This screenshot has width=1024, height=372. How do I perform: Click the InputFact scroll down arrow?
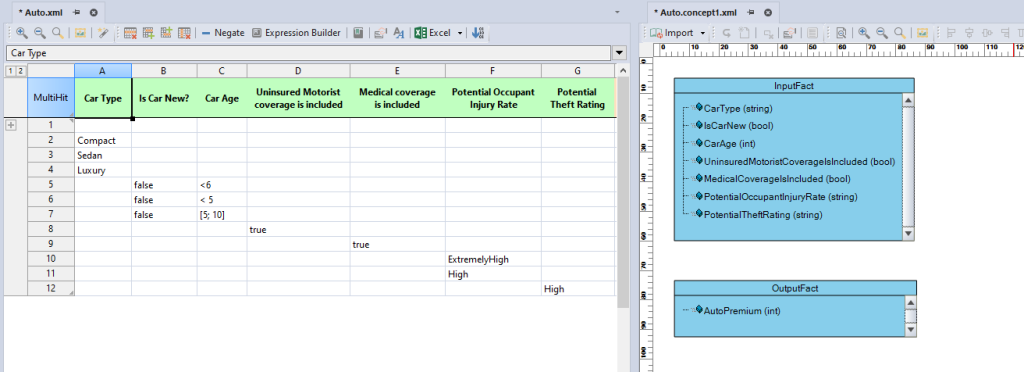[x=908, y=234]
